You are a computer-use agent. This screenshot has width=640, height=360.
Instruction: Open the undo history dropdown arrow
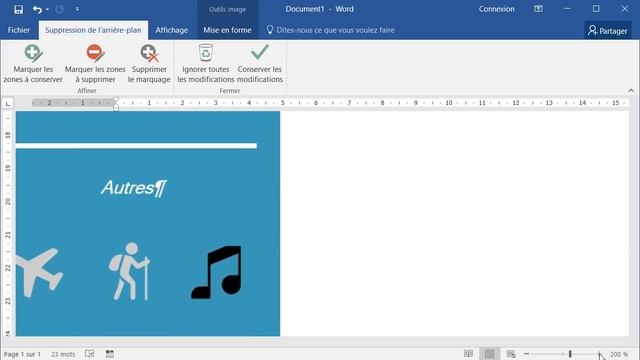click(x=47, y=9)
